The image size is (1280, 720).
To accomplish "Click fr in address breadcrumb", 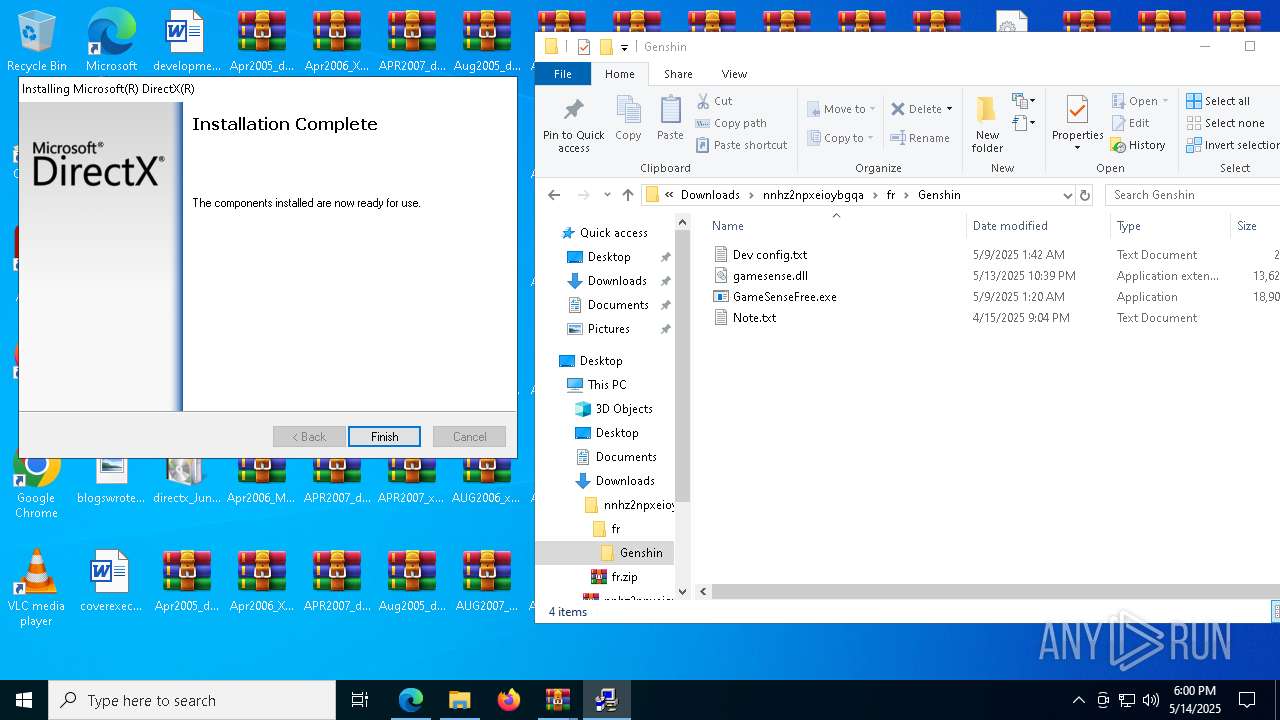I will coord(891,195).
